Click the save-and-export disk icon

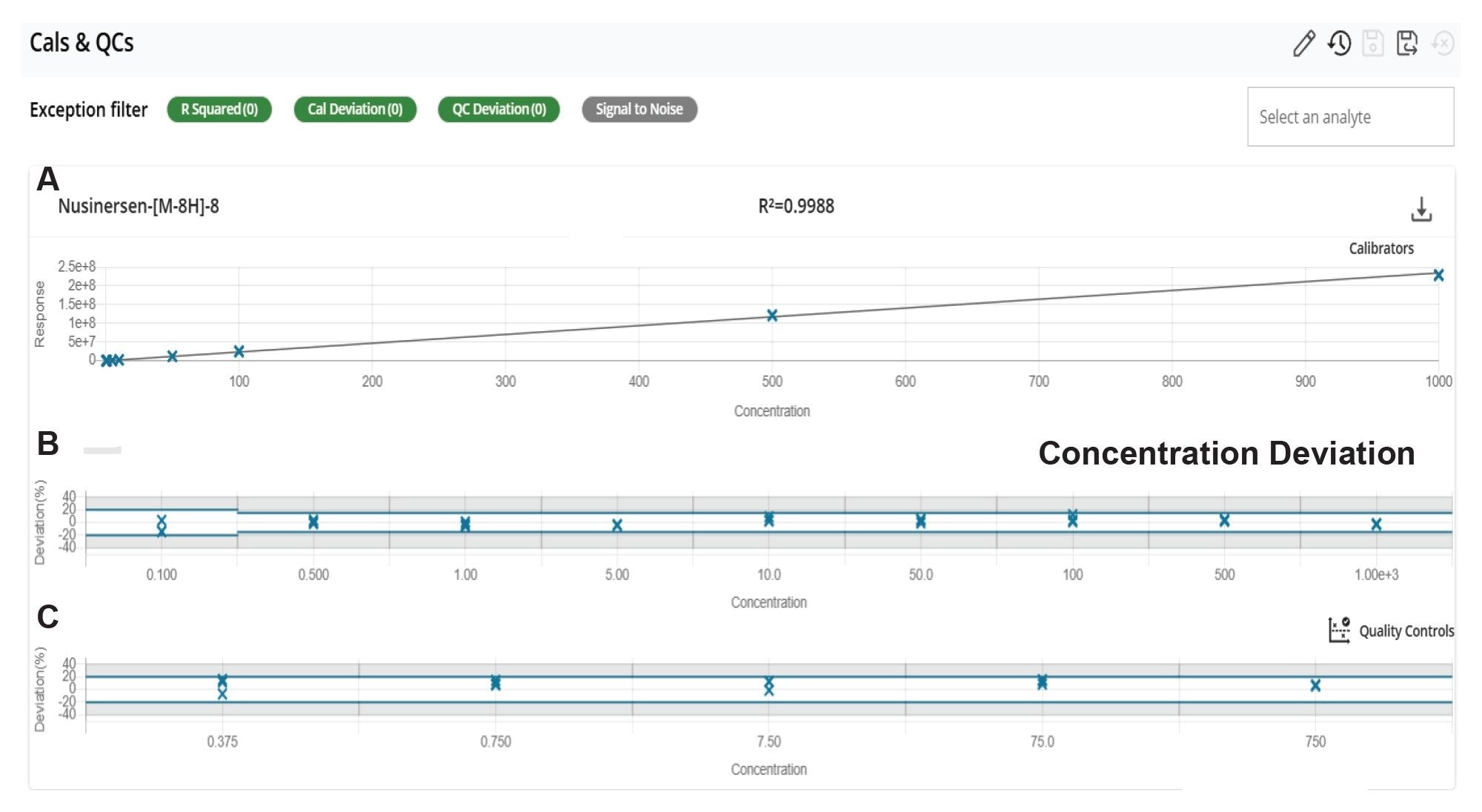pyautogui.click(x=1406, y=43)
